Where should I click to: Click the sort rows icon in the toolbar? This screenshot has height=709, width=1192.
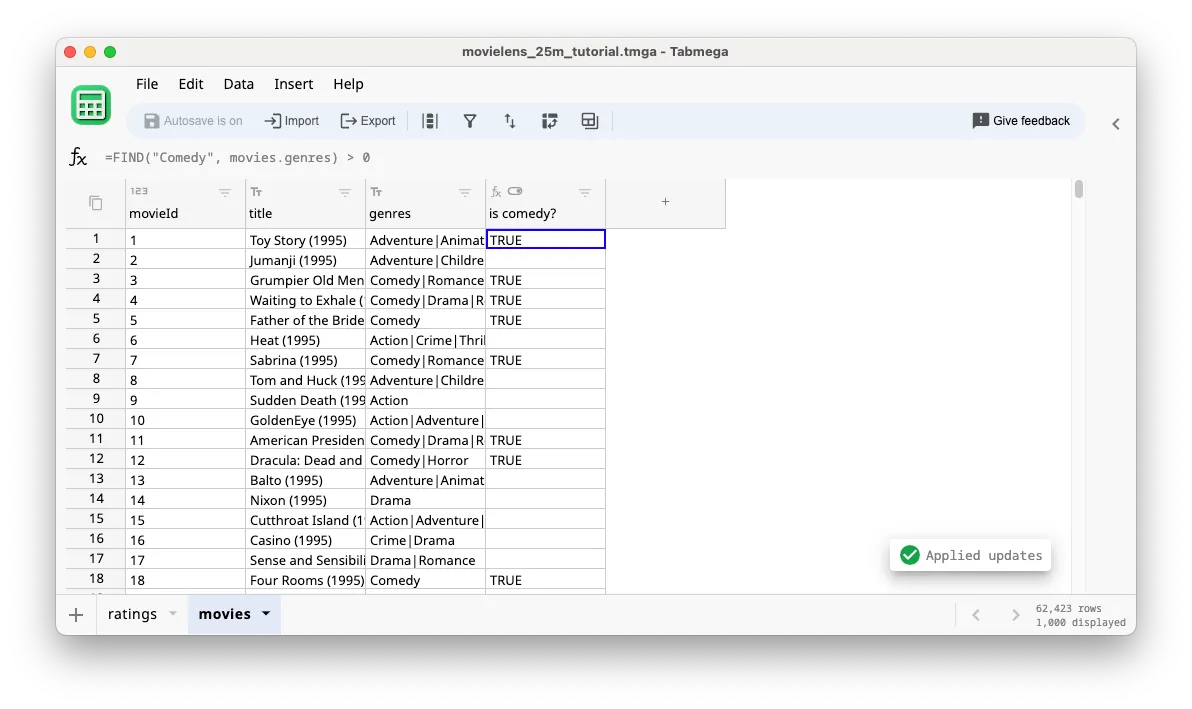coord(510,120)
